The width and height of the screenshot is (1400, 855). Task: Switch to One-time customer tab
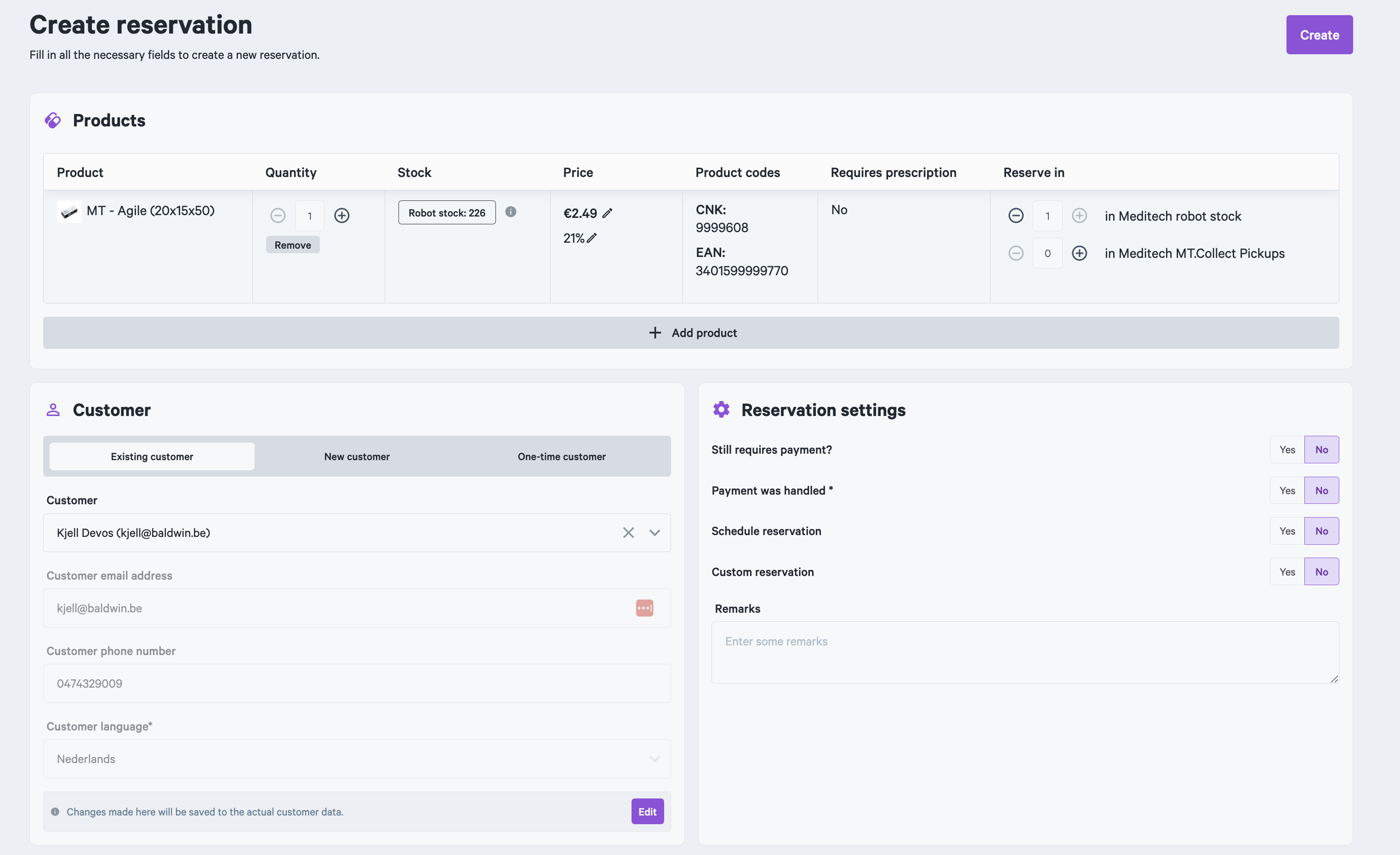pyautogui.click(x=561, y=457)
